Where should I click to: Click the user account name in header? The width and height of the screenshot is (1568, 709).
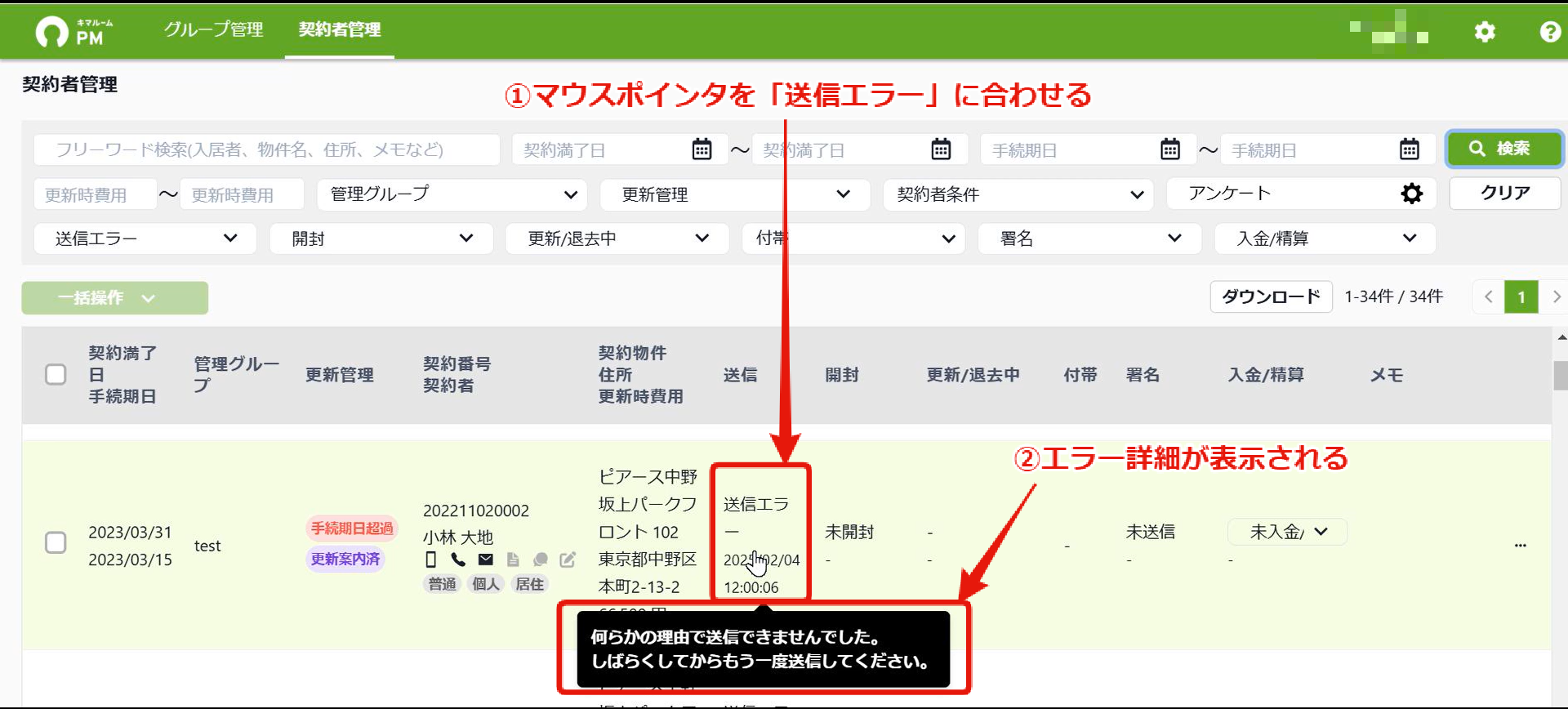pyautogui.click(x=1389, y=31)
